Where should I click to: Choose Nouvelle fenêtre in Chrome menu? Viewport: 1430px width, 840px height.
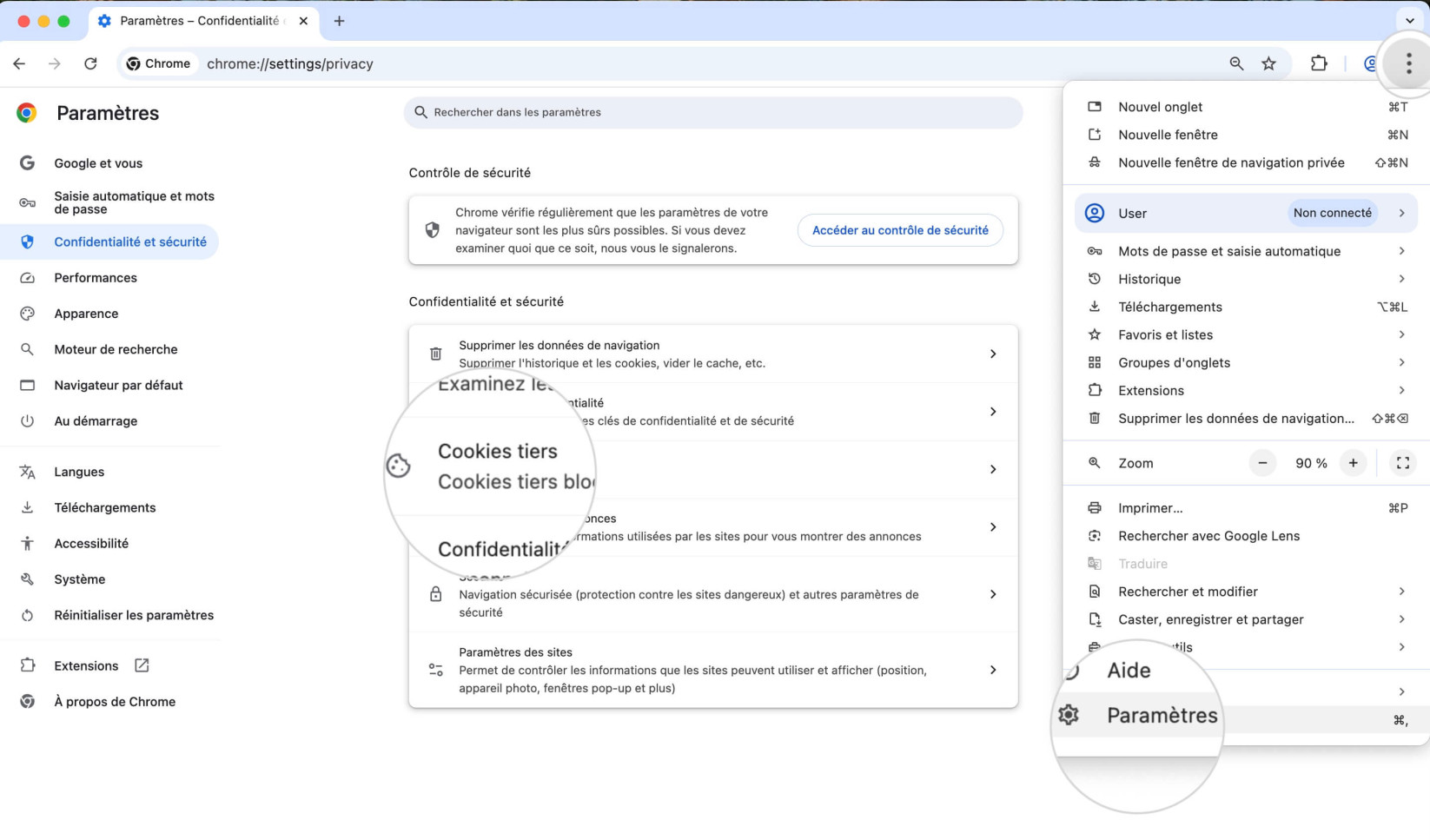[1247, 135]
